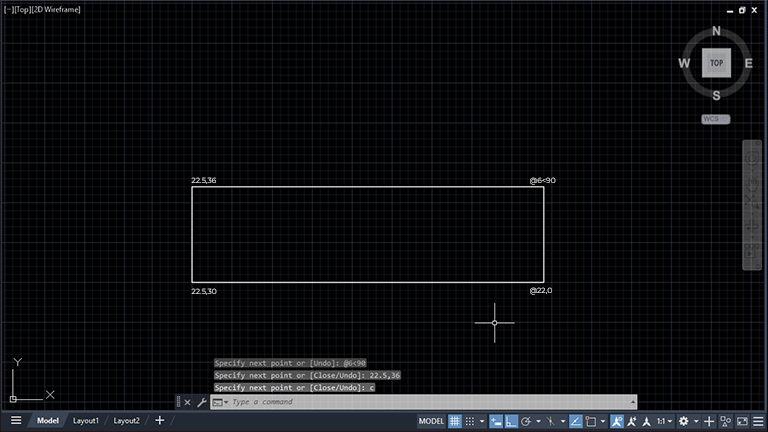
Task: Open the [Top] view controls menu
Action: [x=23, y=9]
